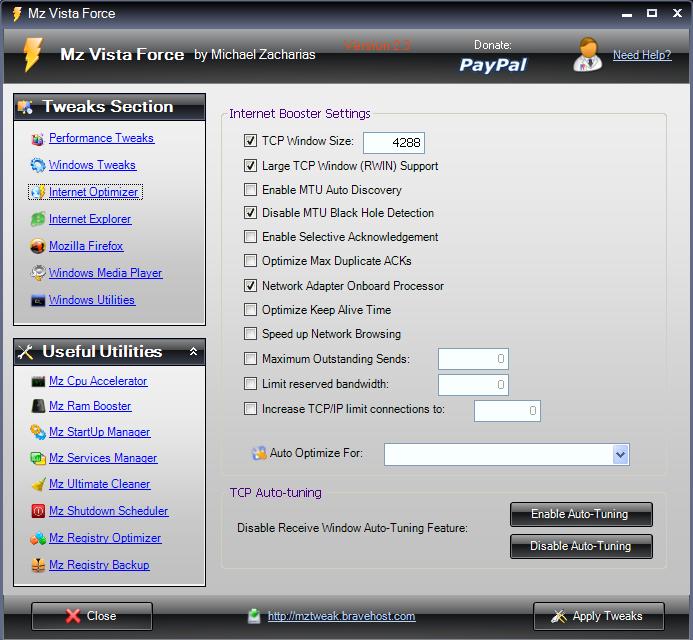Image resolution: width=693 pixels, height=640 pixels.
Task: Open Internet Explorer tweaks
Action: 90,219
